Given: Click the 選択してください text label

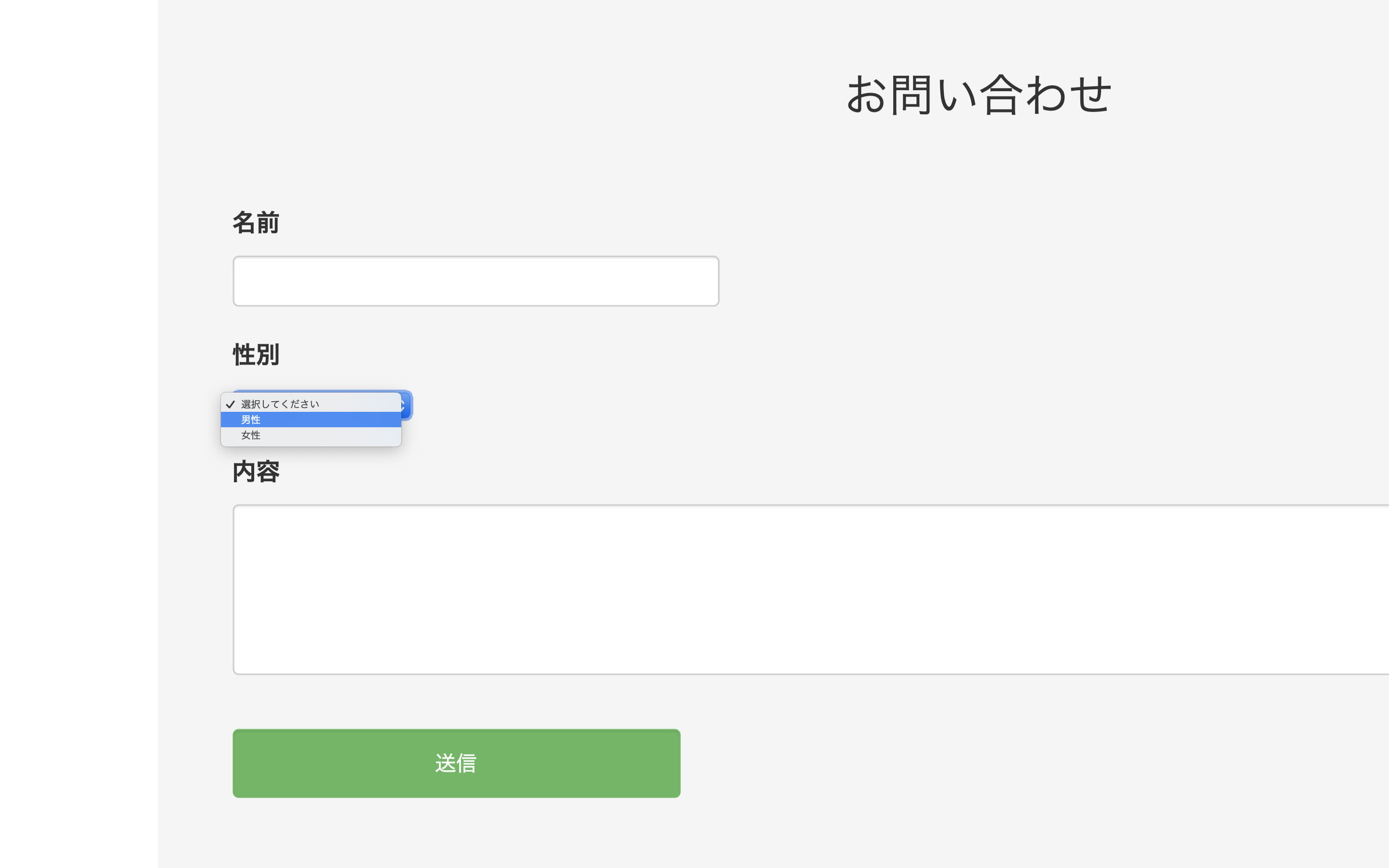Looking at the screenshot, I should click(280, 404).
